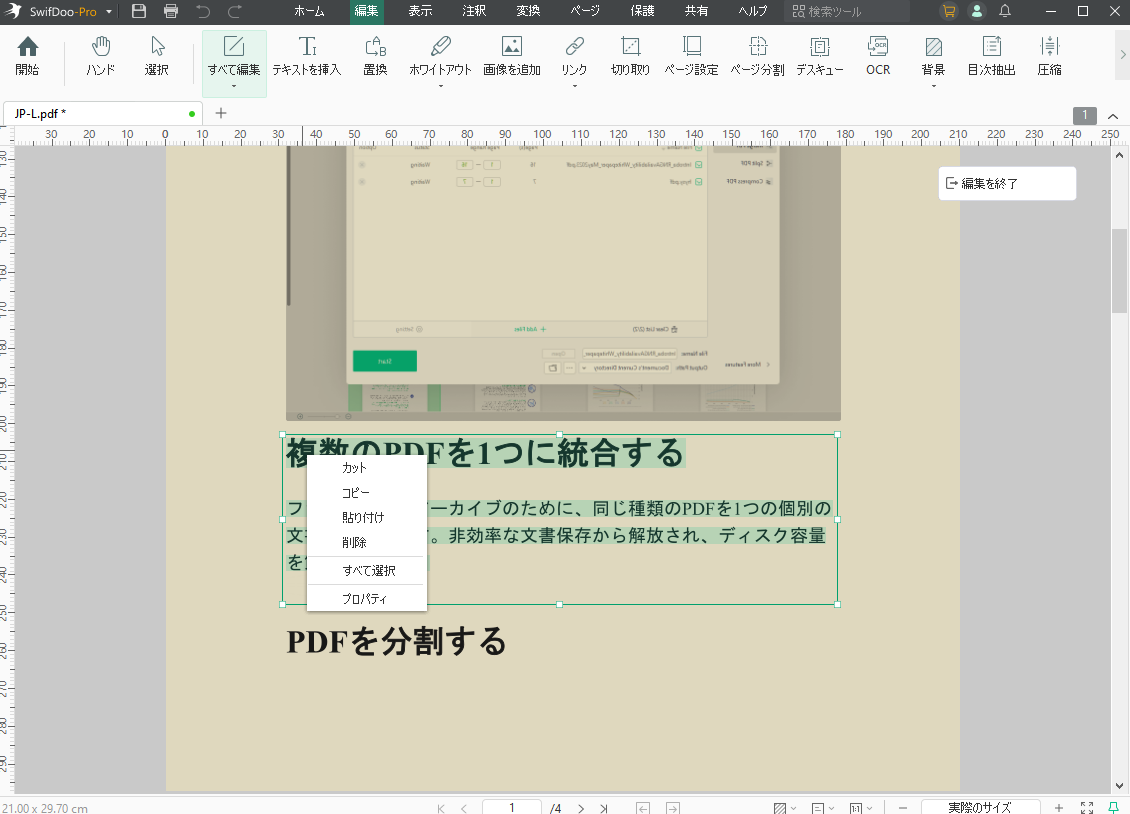Activate the 選択 selection tool

(x=158, y=55)
